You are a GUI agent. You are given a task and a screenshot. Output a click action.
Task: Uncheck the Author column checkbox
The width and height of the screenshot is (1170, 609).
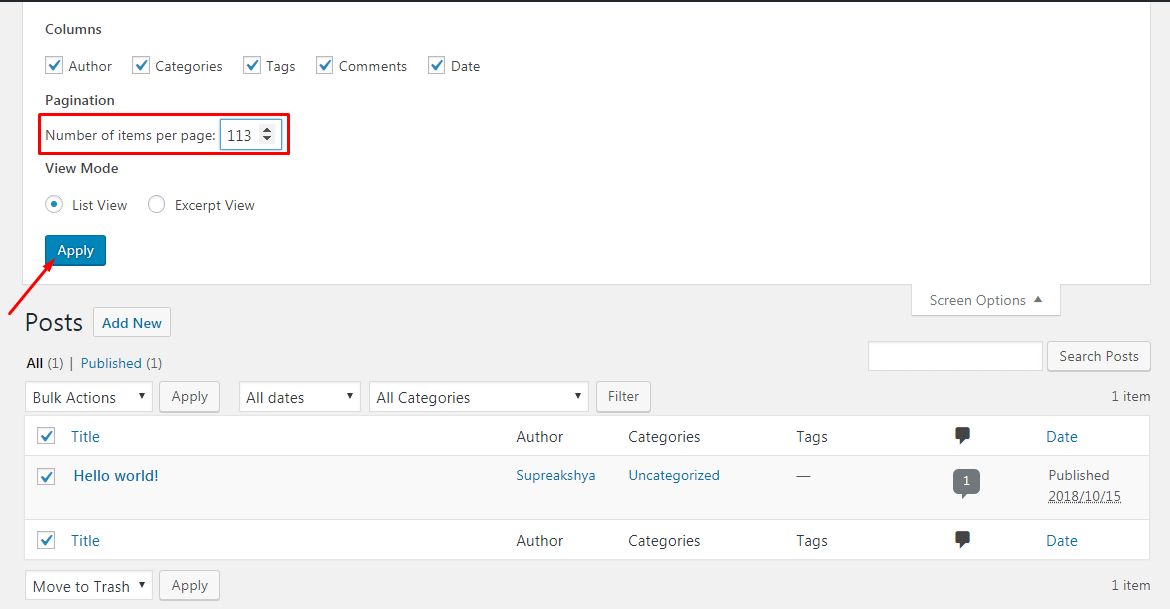(54, 66)
